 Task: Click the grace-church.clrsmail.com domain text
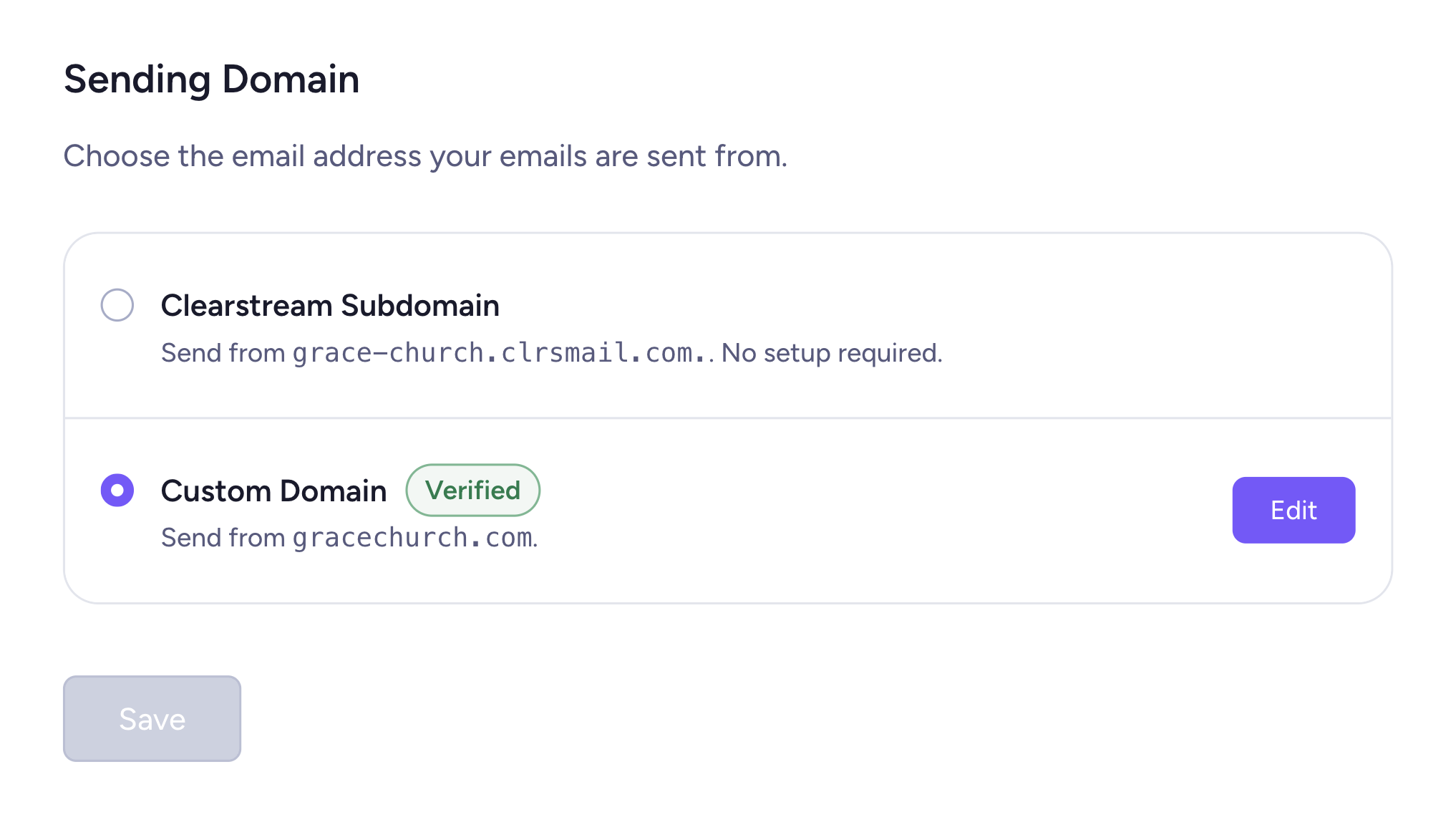[500, 353]
